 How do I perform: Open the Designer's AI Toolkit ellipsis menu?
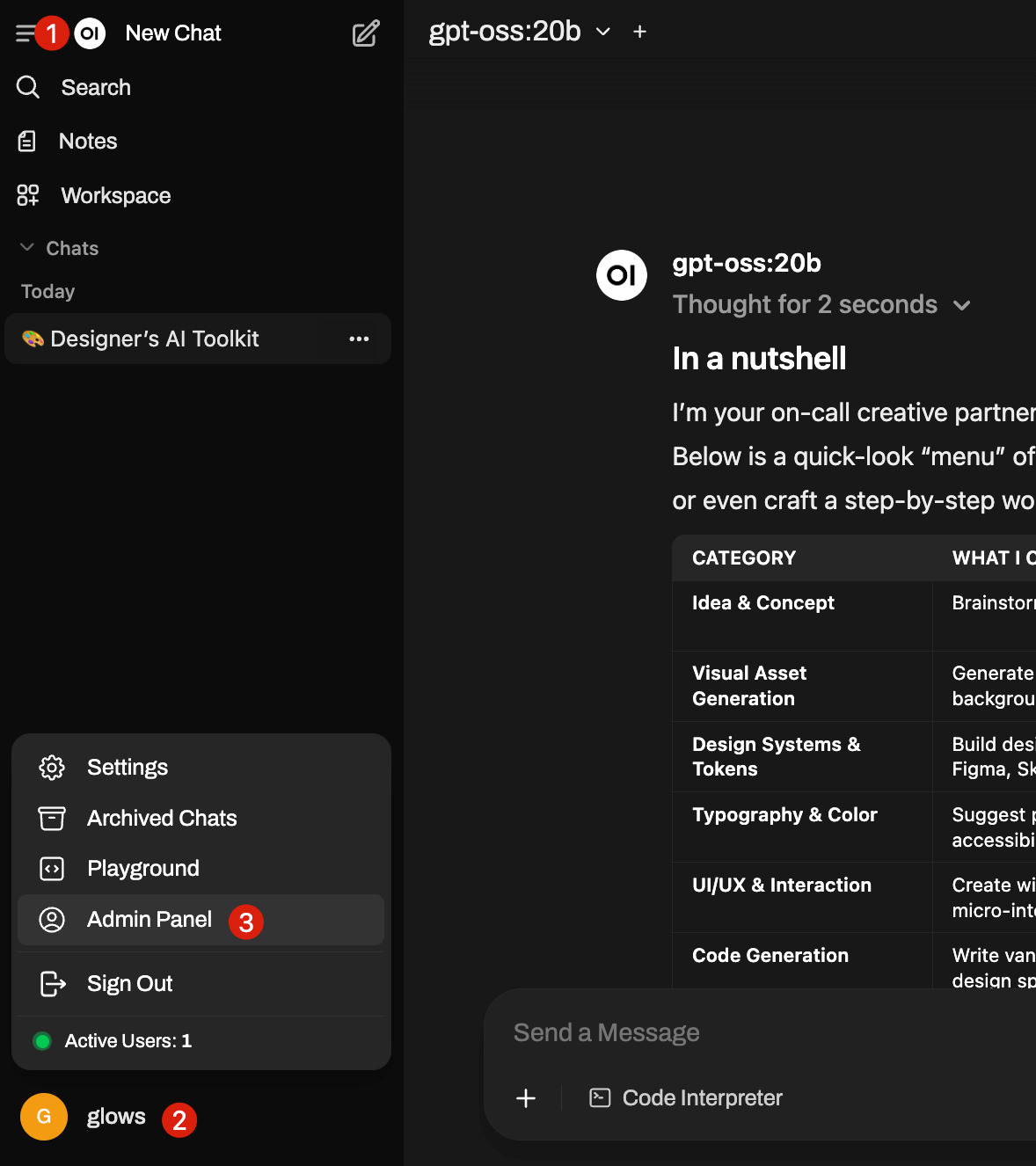point(359,339)
